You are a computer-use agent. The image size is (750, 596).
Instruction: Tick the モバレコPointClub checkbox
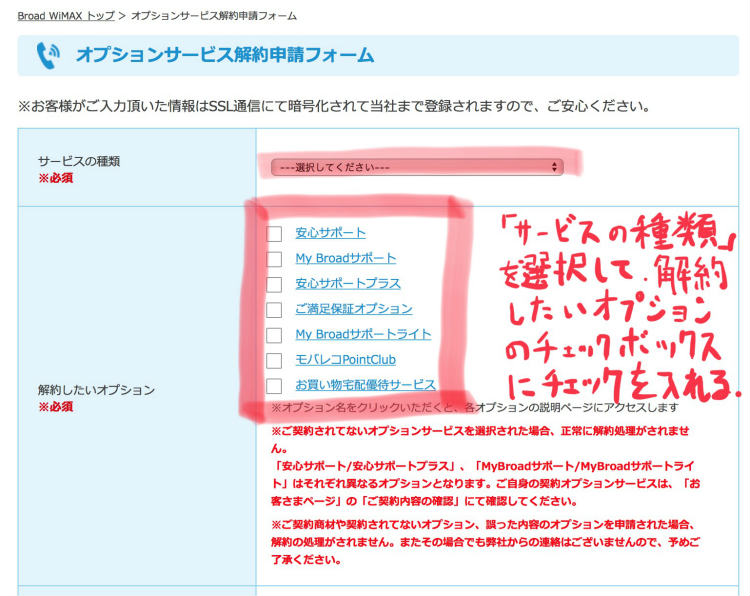274,361
